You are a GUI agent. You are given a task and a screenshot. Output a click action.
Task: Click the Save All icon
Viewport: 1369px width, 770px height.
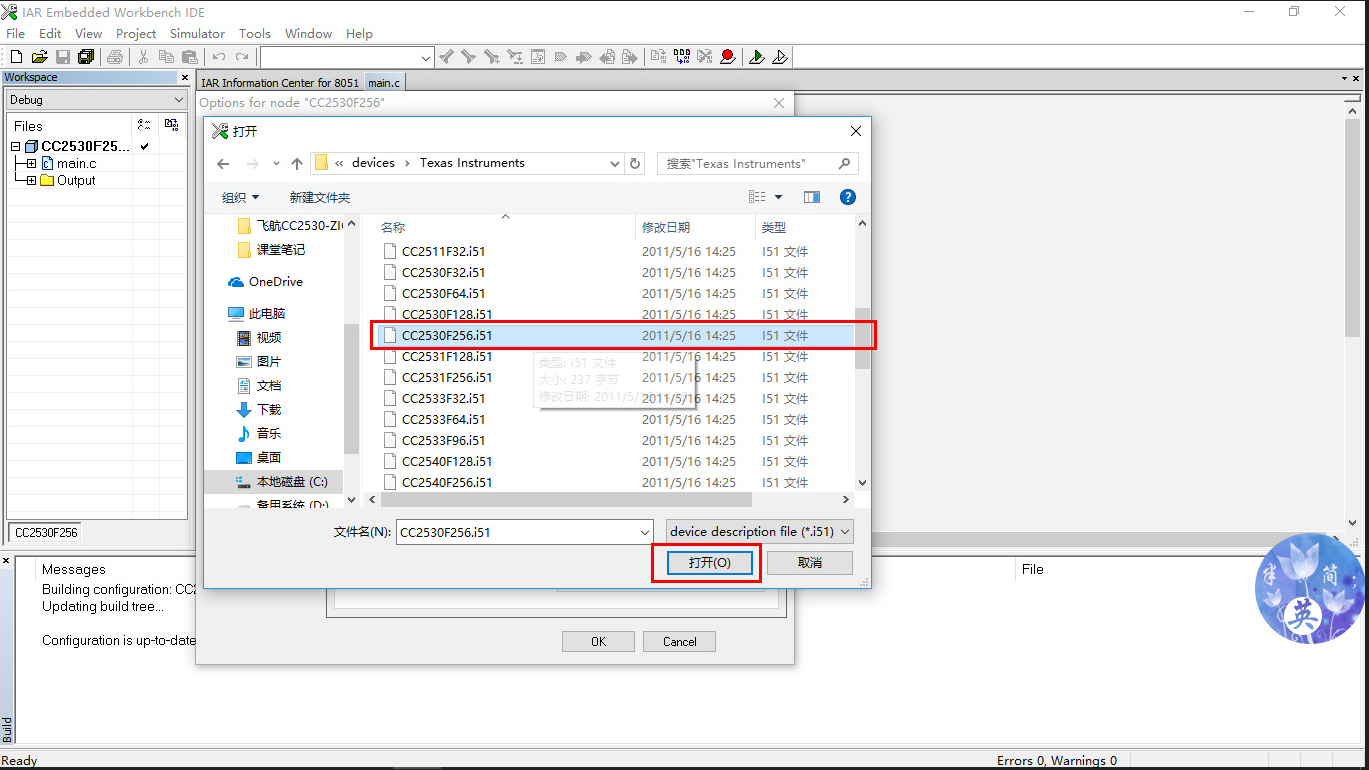(x=87, y=57)
